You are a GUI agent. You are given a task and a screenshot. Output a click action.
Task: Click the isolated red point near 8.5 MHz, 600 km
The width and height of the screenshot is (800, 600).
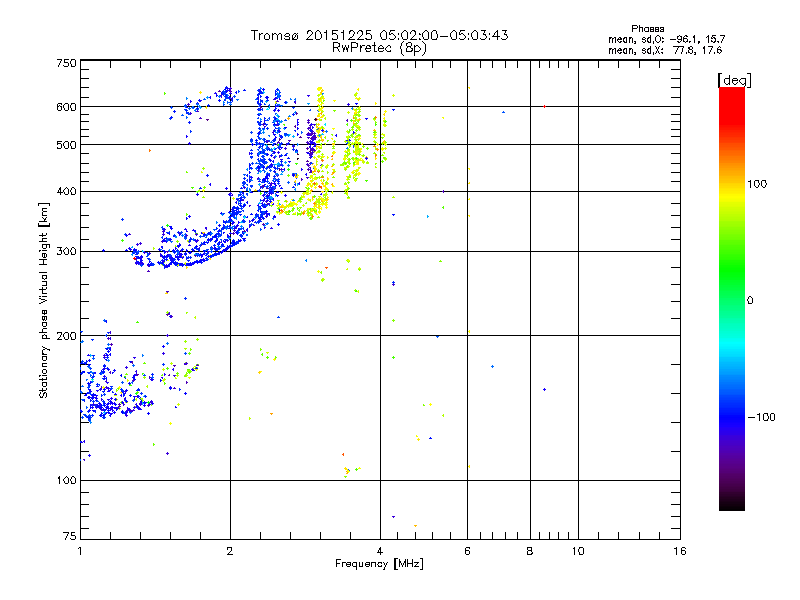545,107
